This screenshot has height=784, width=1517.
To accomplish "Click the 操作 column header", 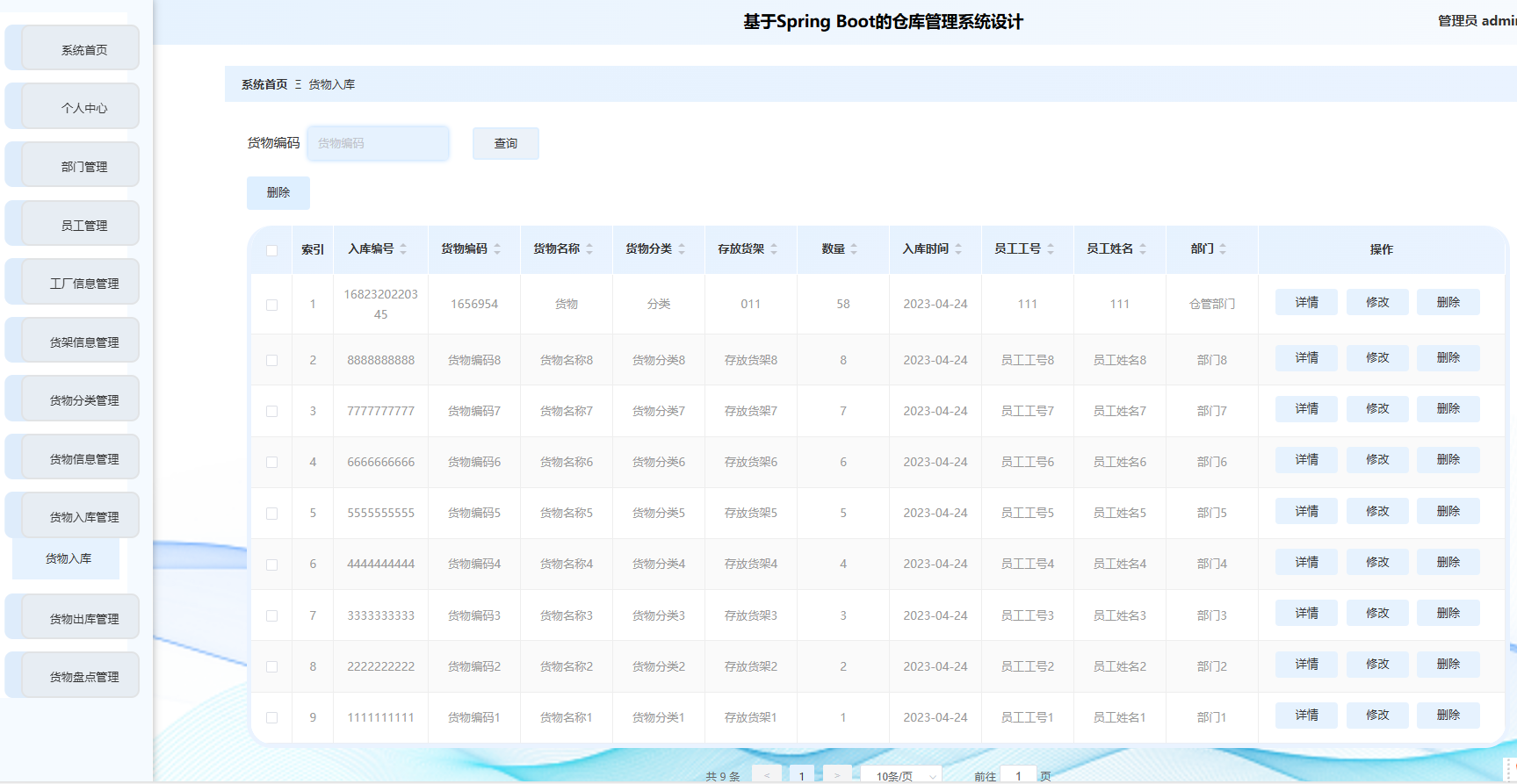I will pyautogui.click(x=1382, y=249).
